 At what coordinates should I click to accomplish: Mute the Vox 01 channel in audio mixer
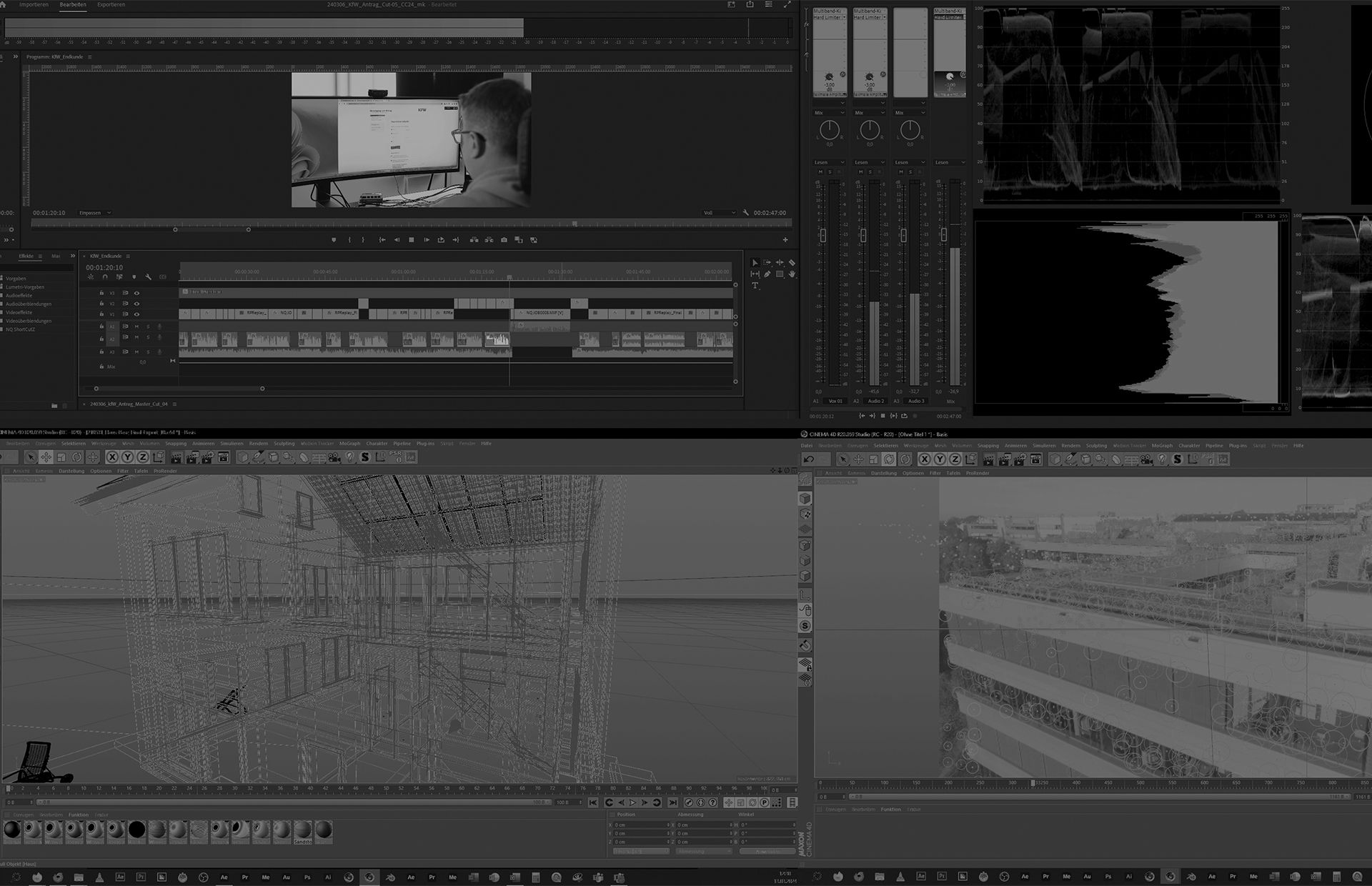coord(821,172)
